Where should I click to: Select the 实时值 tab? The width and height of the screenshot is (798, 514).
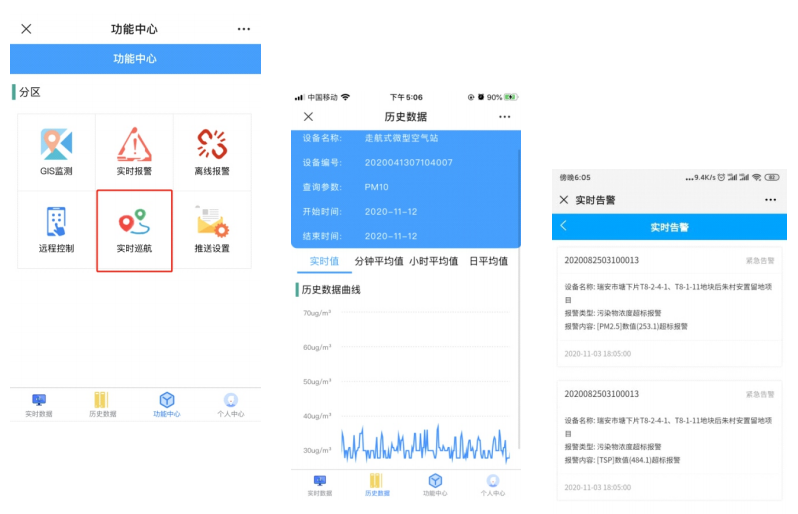click(324, 261)
